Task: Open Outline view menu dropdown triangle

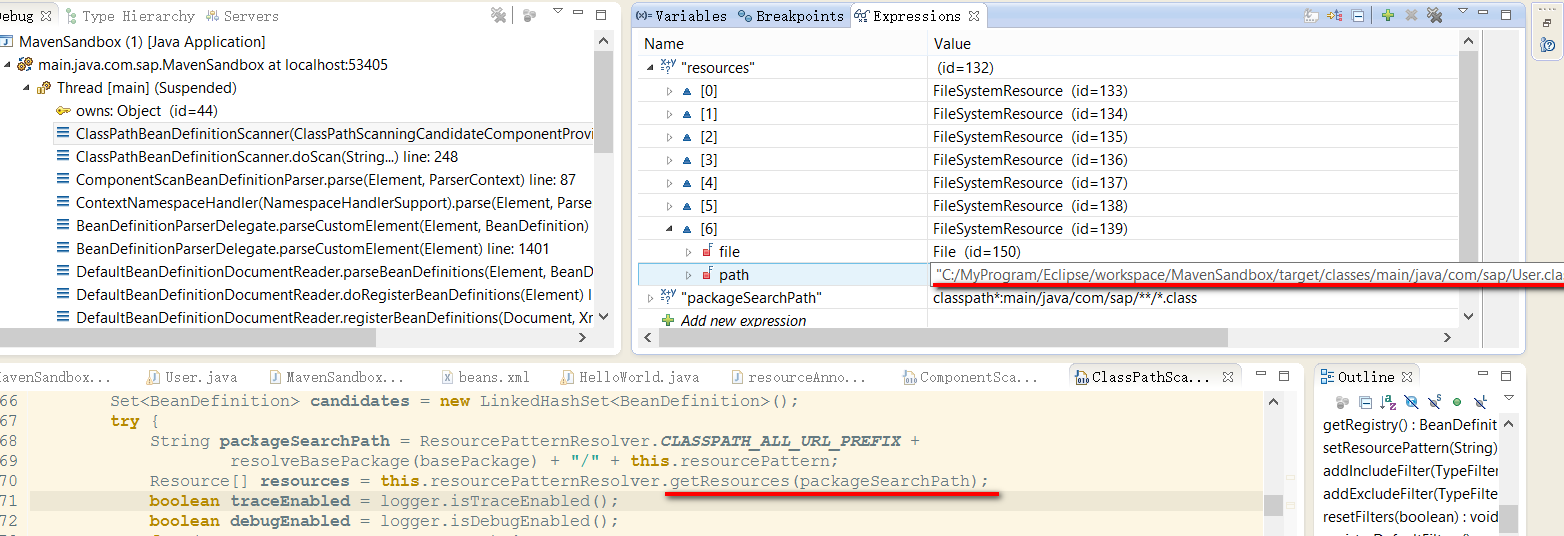Action: pyautogui.click(x=1508, y=398)
